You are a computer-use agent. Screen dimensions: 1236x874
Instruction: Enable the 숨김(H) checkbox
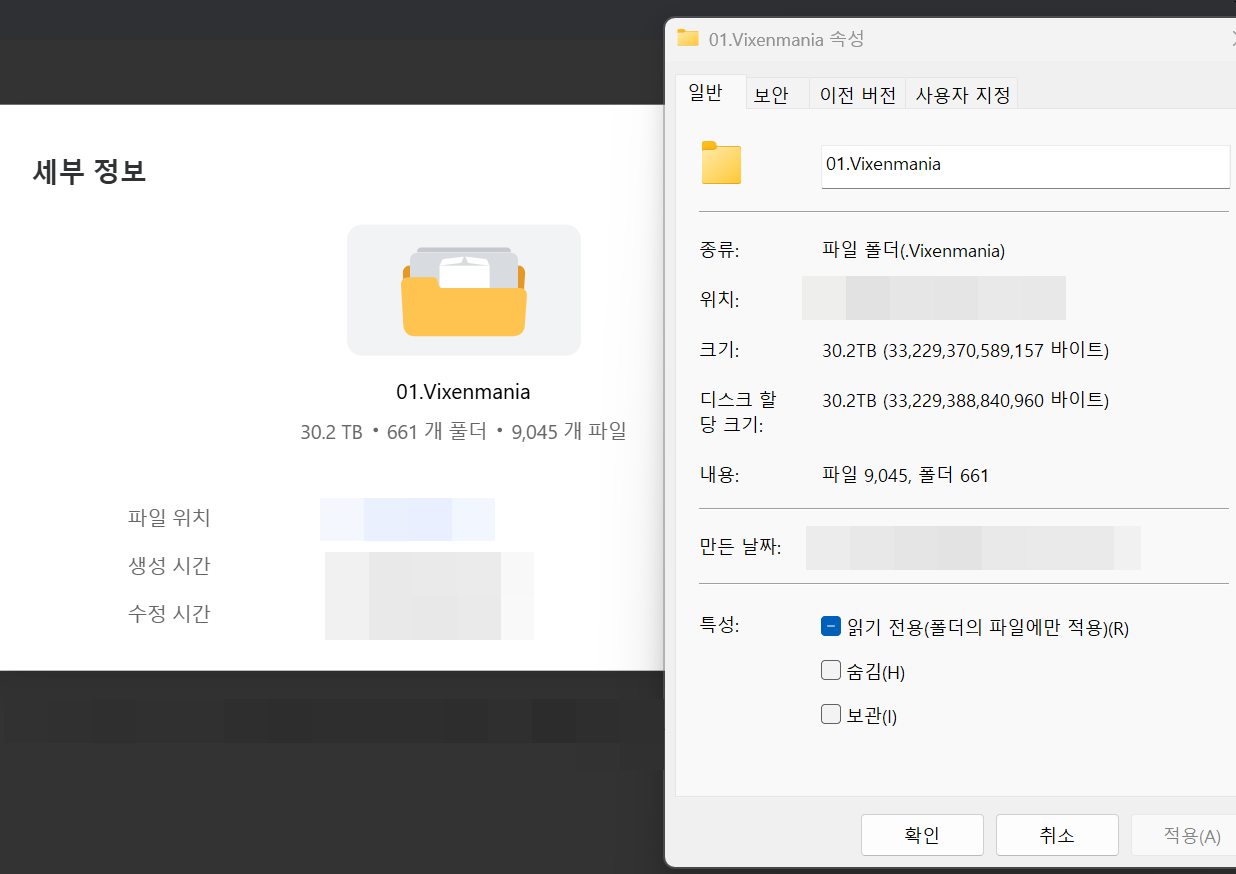[x=830, y=671]
